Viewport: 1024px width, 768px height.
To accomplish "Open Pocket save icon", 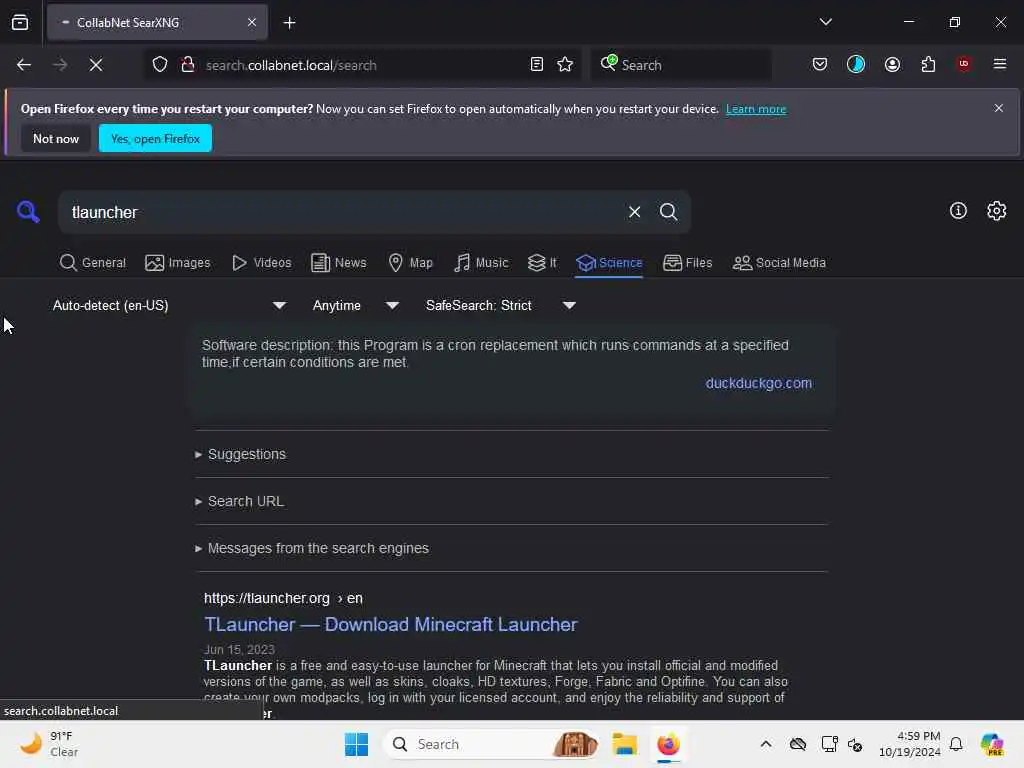I will tap(820, 64).
